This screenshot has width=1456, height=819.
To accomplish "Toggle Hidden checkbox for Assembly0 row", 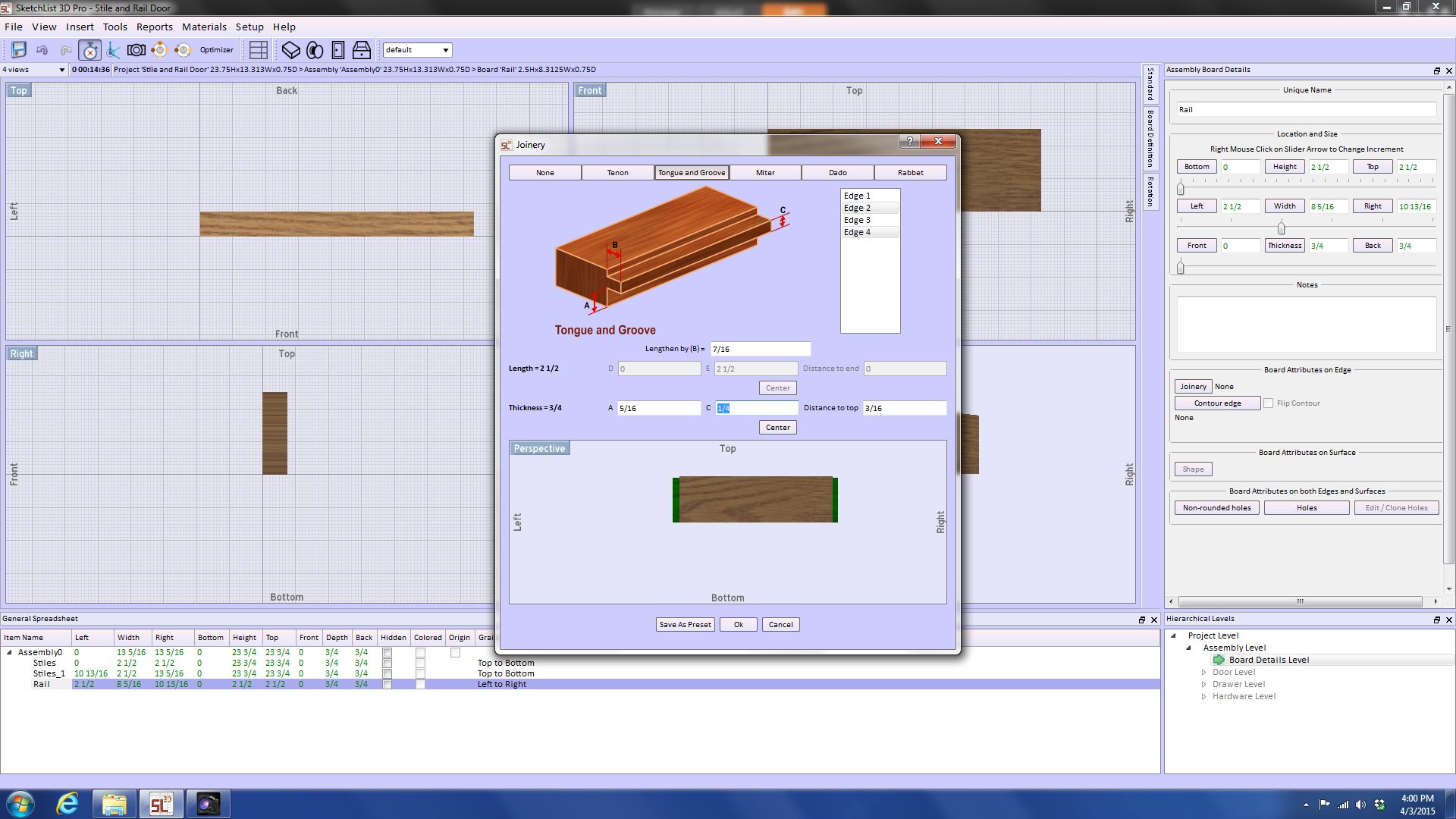I will coord(387,652).
